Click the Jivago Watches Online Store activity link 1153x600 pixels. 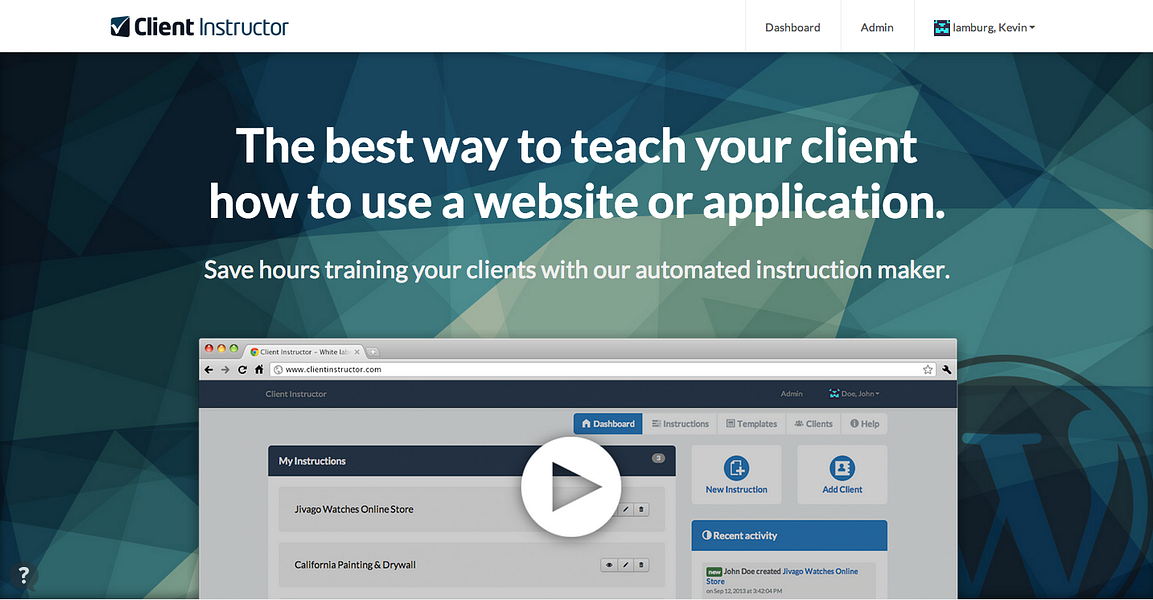coord(820,571)
